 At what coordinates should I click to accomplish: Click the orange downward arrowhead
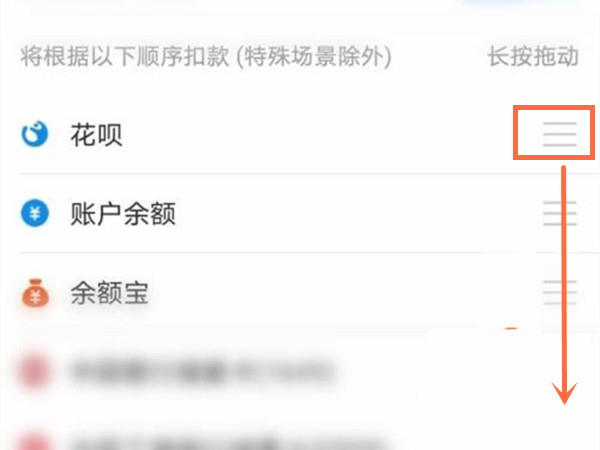(564, 393)
